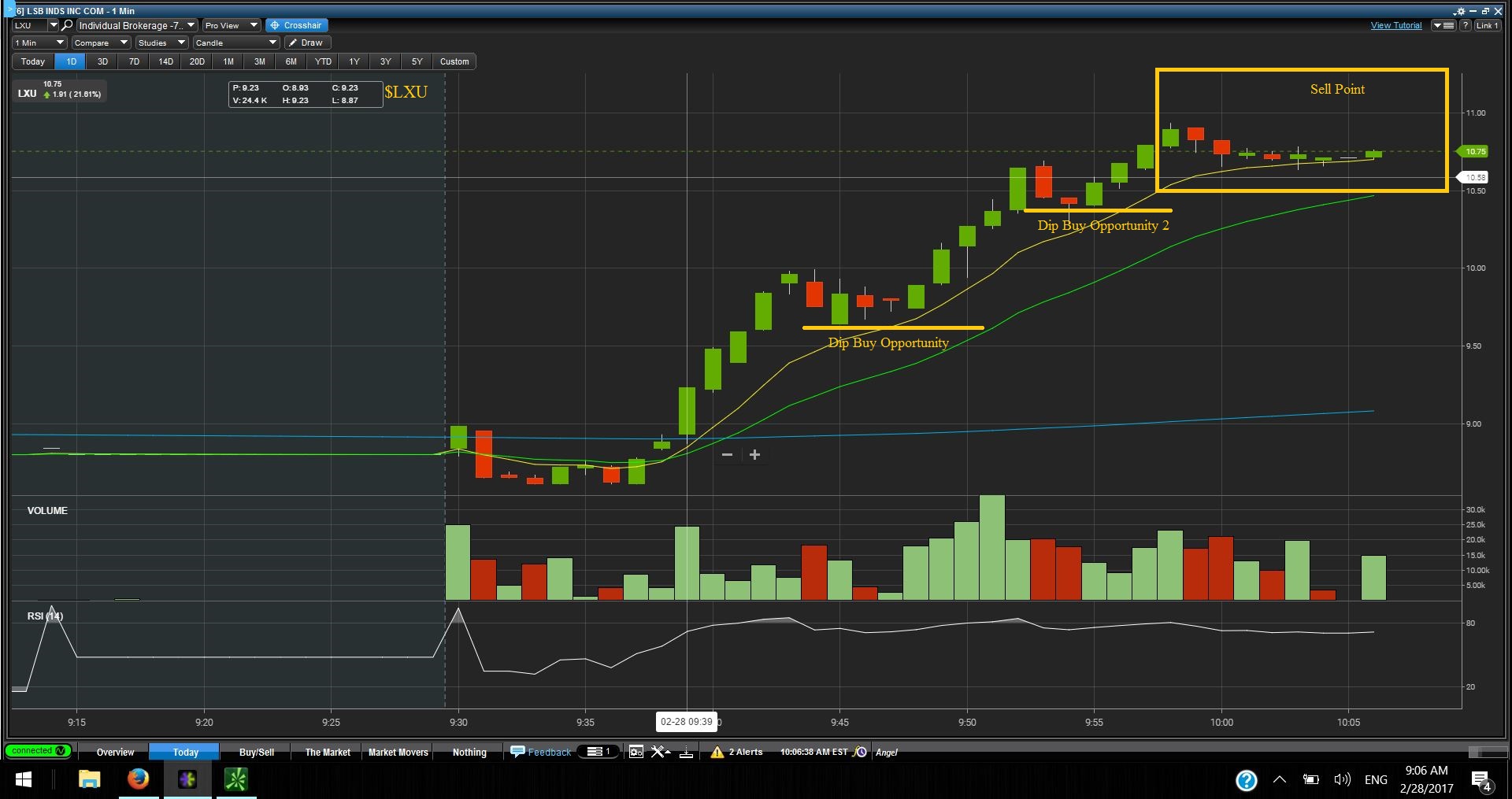Screen dimensions: 1512x799
Task: Toggle the Link 1 window linking button
Action: pos(1486,25)
